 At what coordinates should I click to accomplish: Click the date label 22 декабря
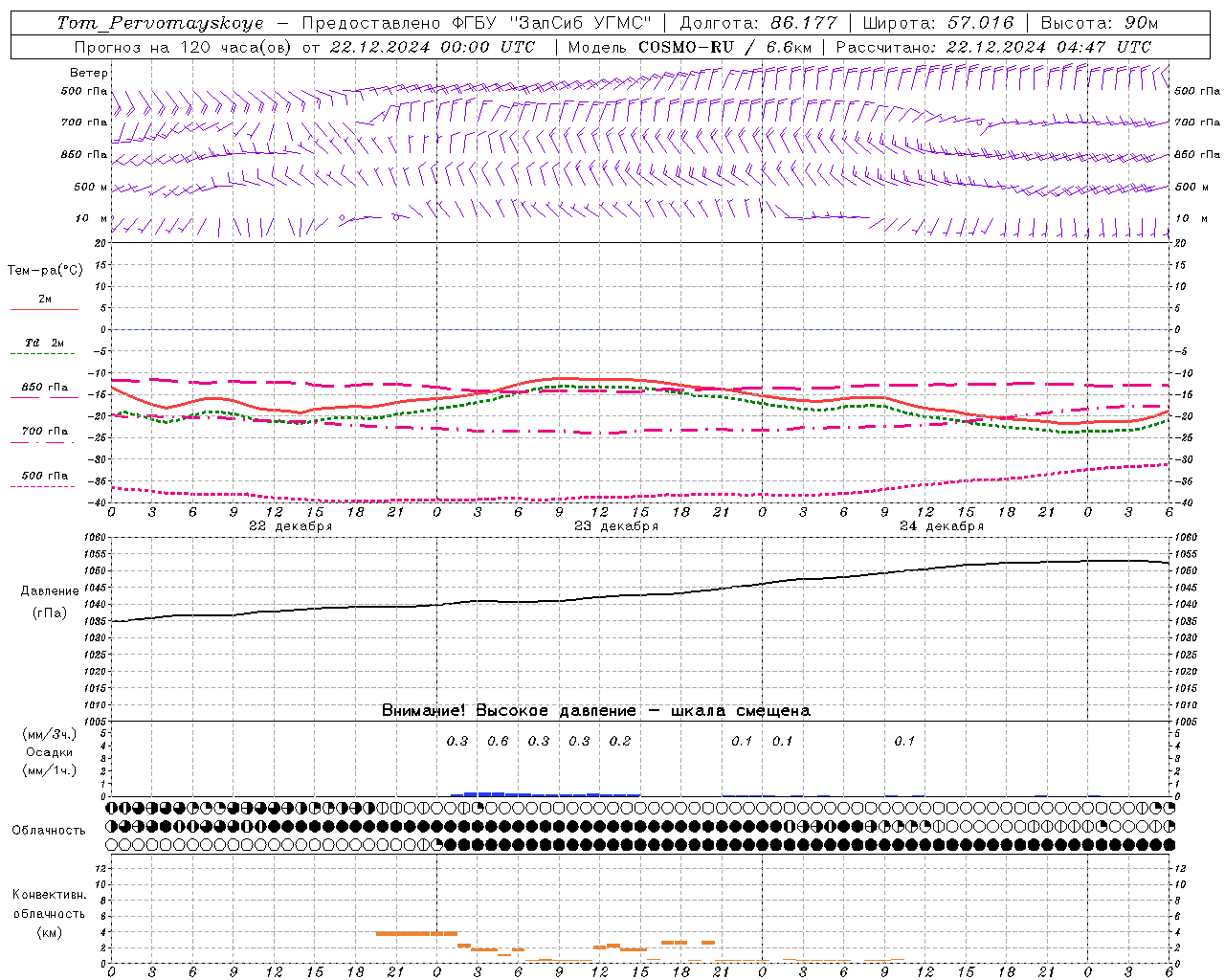(x=290, y=526)
